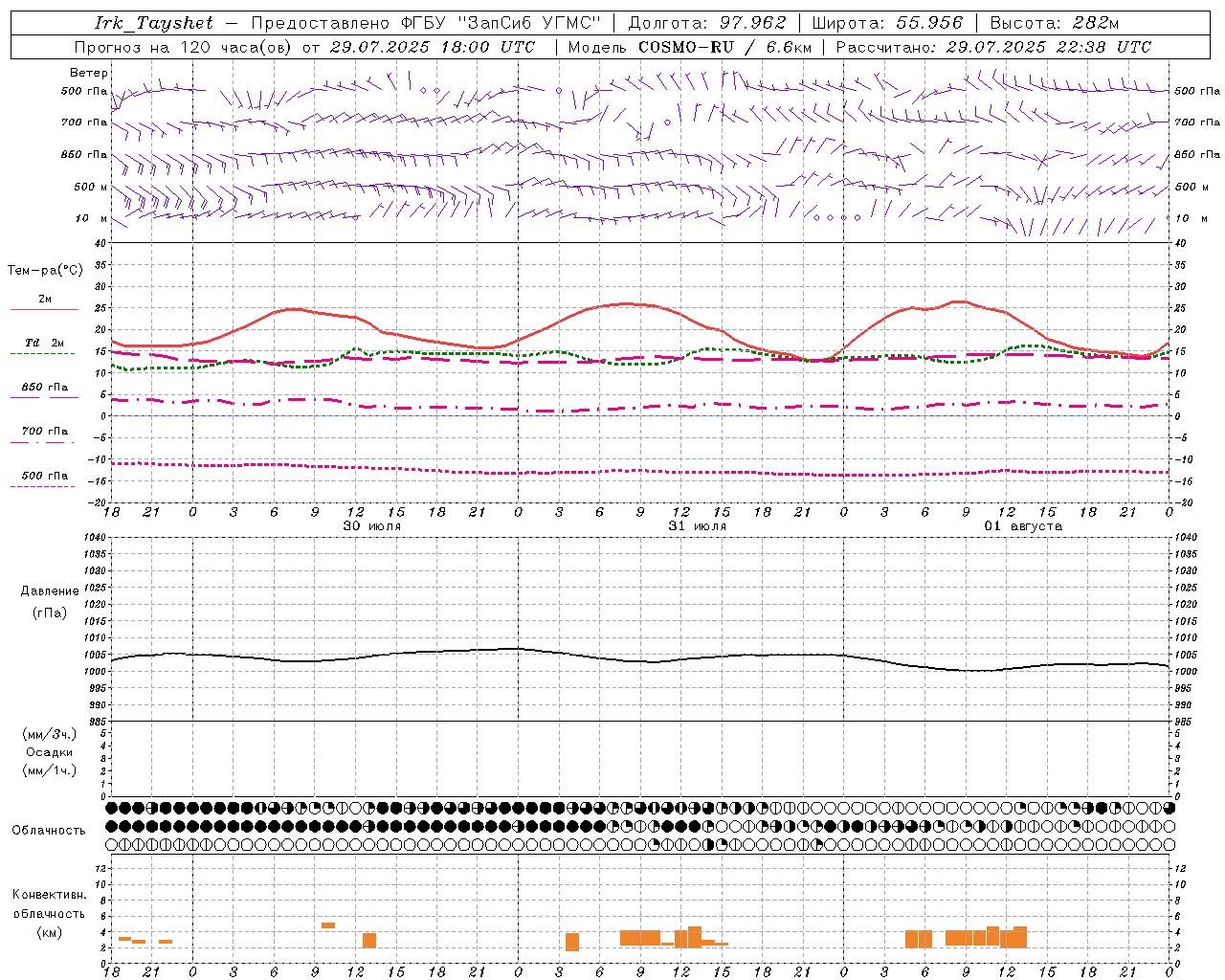
Task: Click the left-axis 1040 pressure value
Action: [x=95, y=537]
